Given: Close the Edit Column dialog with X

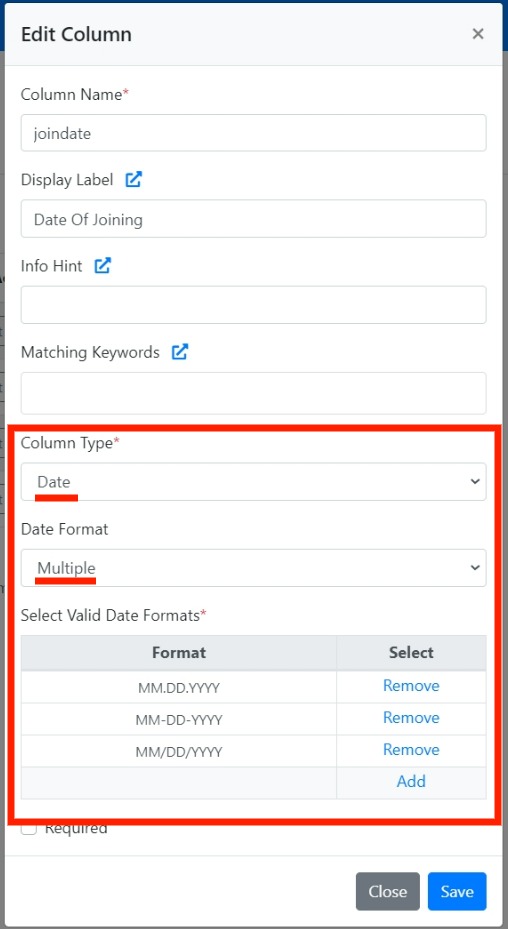Looking at the screenshot, I should [x=478, y=34].
